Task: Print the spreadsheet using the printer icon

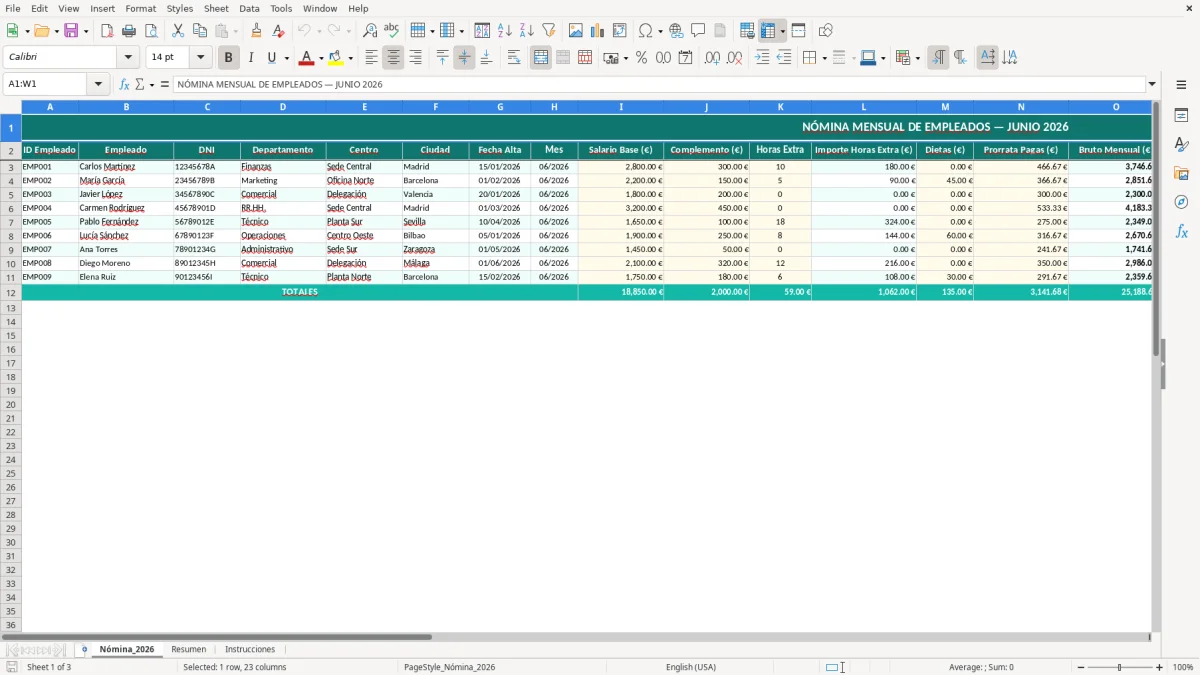Action: [129, 31]
